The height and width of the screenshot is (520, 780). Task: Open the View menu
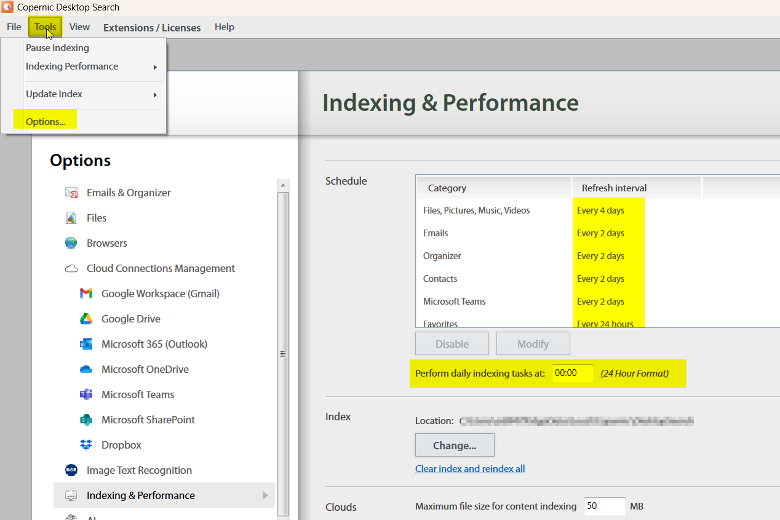(x=80, y=27)
